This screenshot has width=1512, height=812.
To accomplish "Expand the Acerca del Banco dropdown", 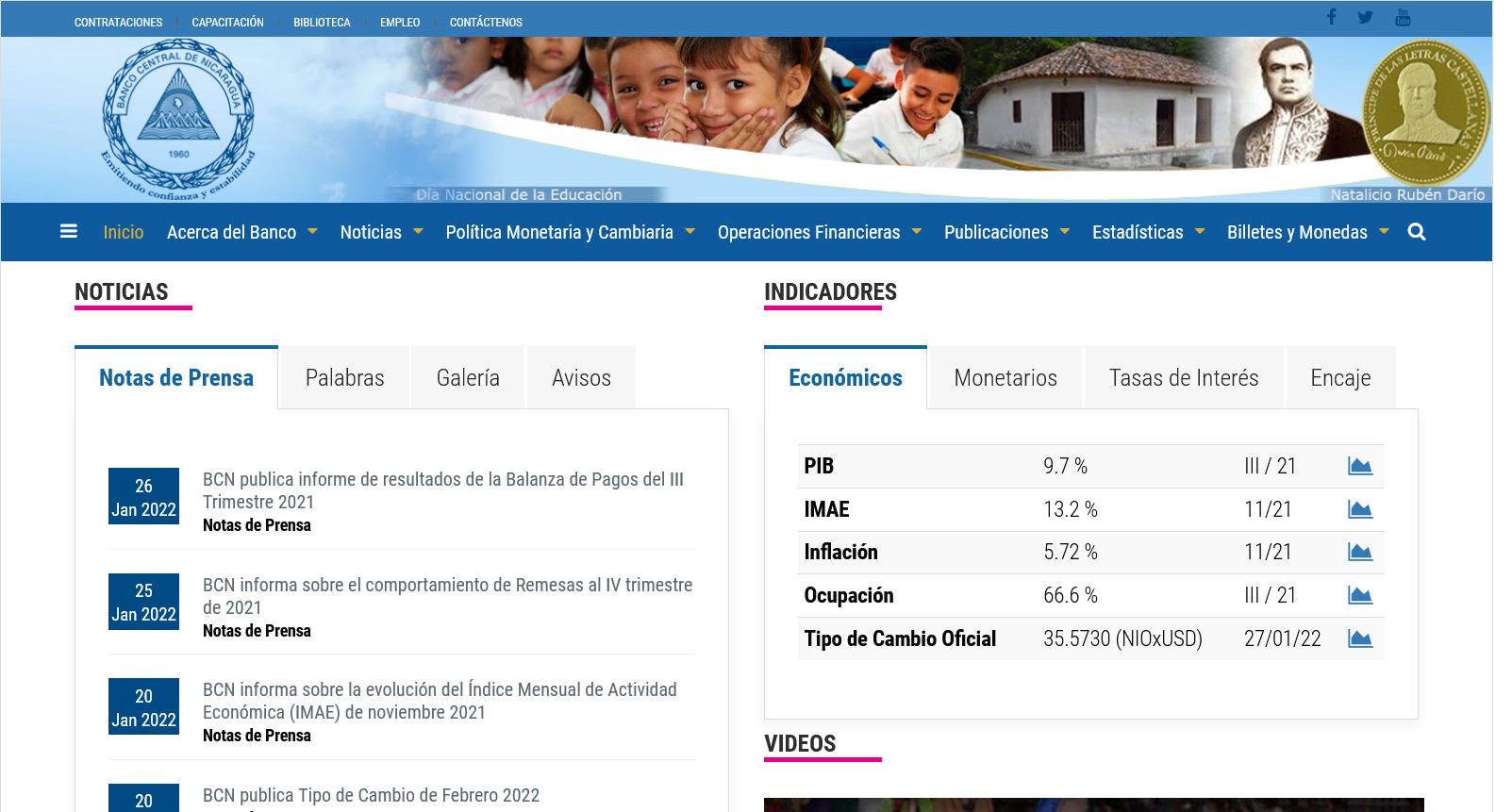I will (241, 232).
